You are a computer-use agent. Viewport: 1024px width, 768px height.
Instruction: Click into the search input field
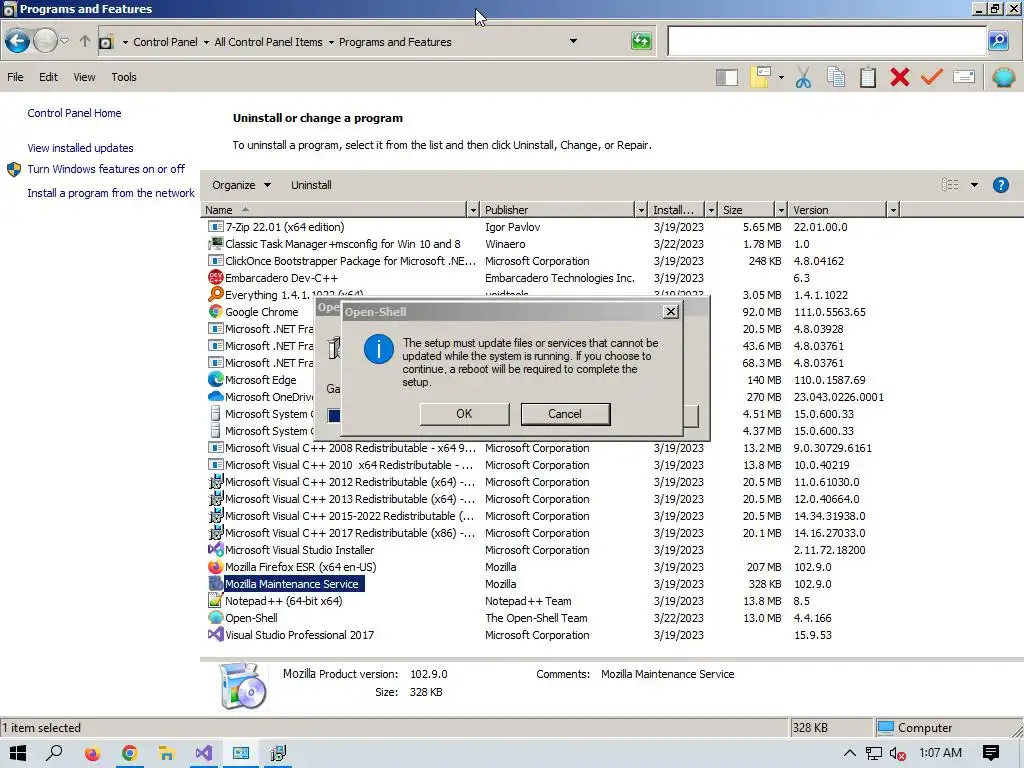pos(827,41)
